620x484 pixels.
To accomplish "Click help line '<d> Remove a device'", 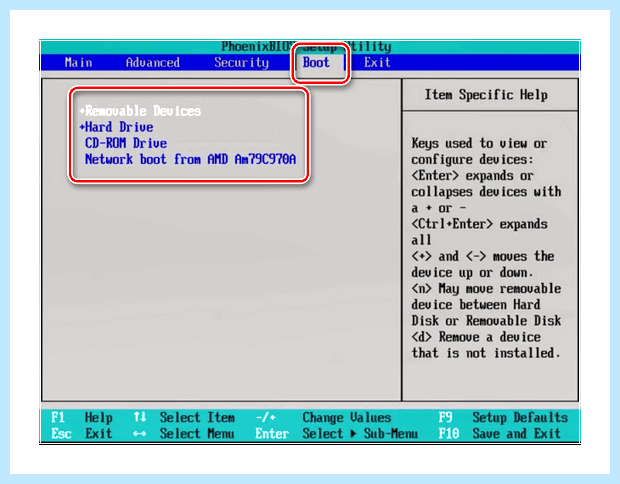I will pos(476,337).
